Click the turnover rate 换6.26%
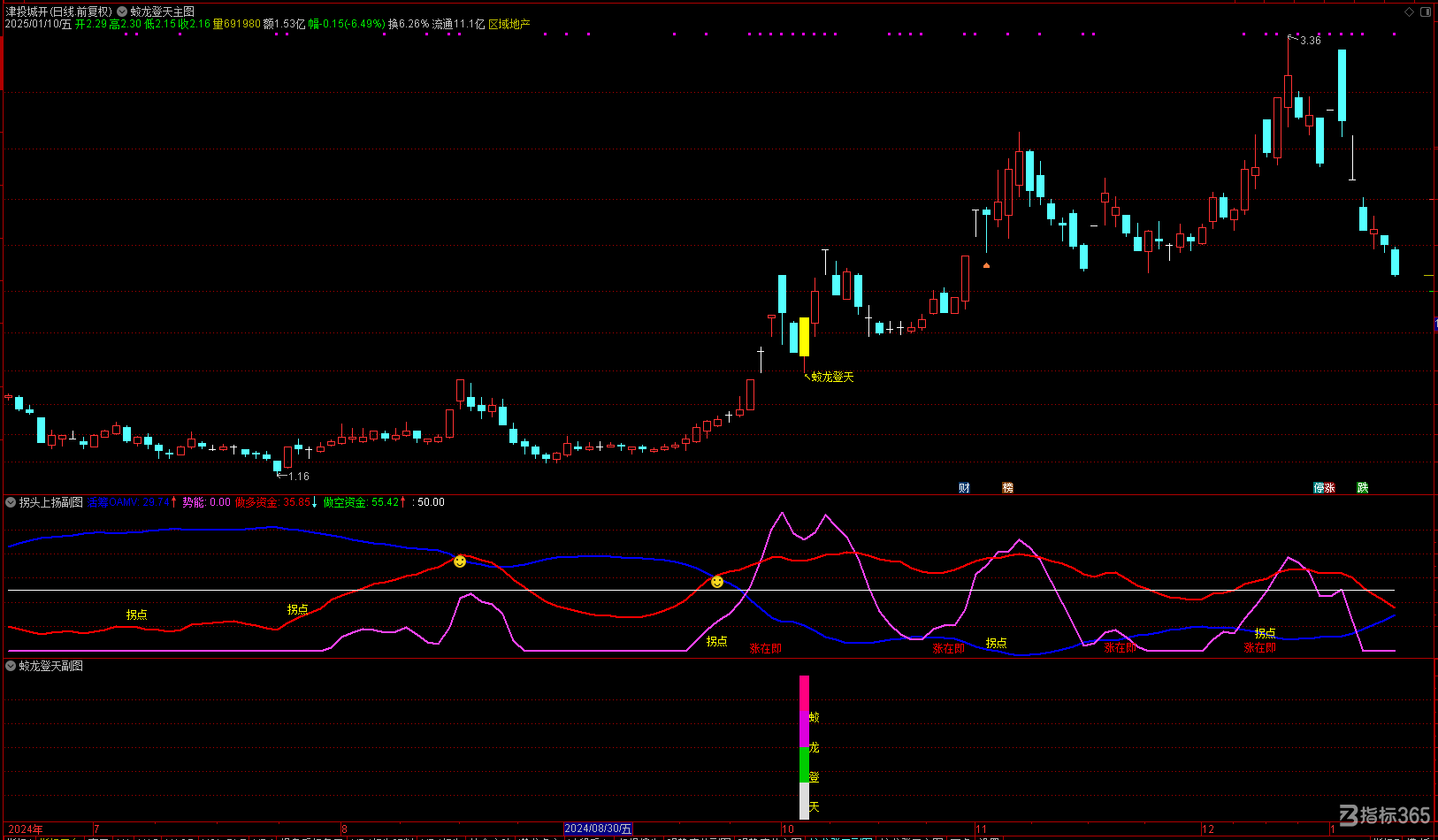This screenshot has height=840, width=1438. point(409,24)
